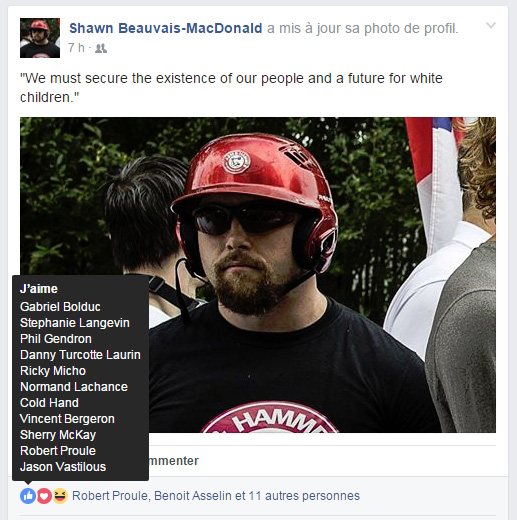The width and height of the screenshot is (517, 520).
Task: Click the blue thumbs-up Like reaction icon
Action: click(x=28, y=496)
